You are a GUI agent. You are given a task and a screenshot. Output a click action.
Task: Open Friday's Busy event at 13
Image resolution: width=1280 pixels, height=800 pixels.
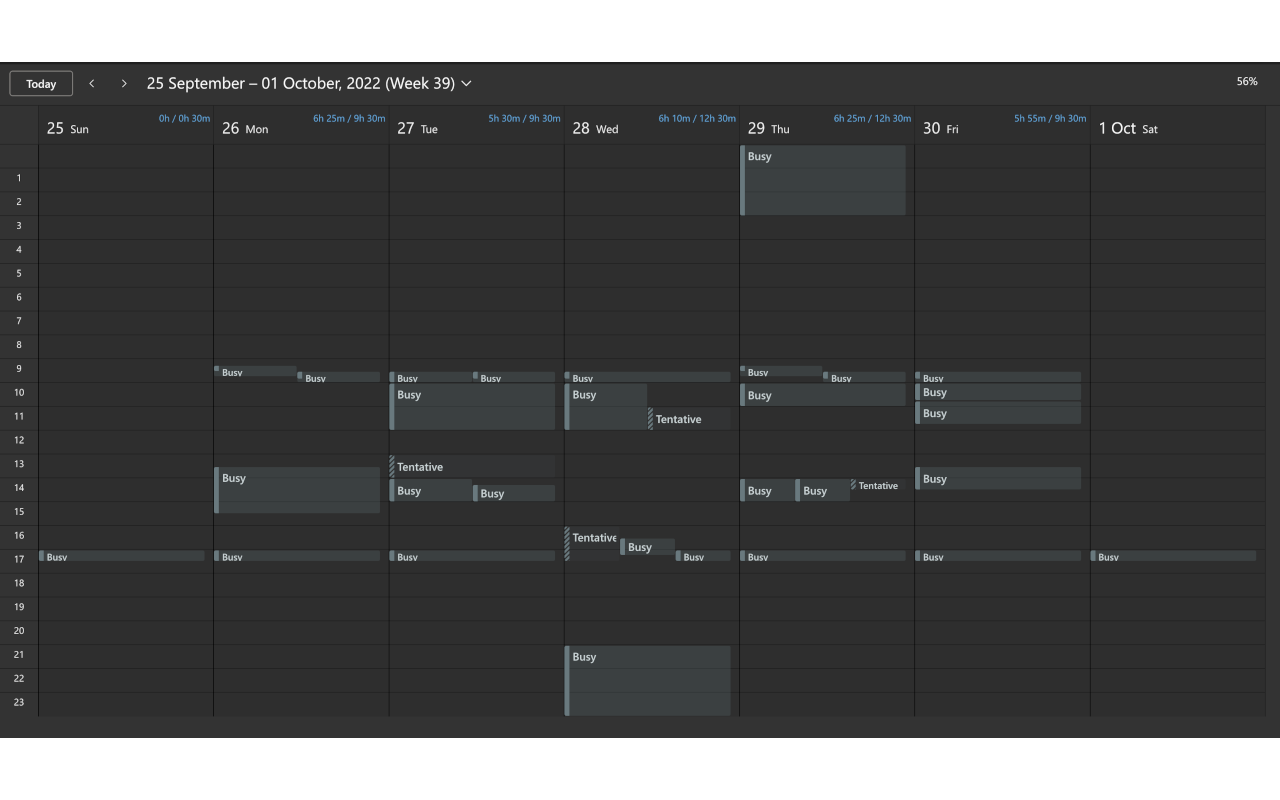click(998, 479)
